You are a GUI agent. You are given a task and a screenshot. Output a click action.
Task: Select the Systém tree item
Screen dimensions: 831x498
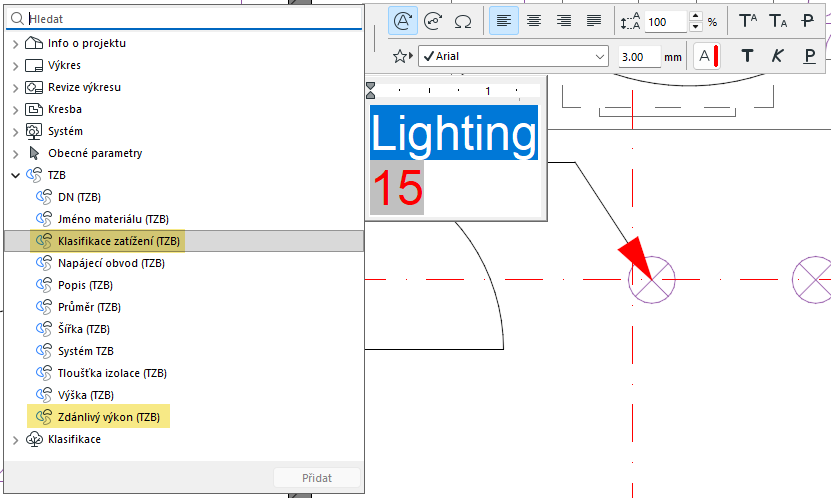point(65,131)
